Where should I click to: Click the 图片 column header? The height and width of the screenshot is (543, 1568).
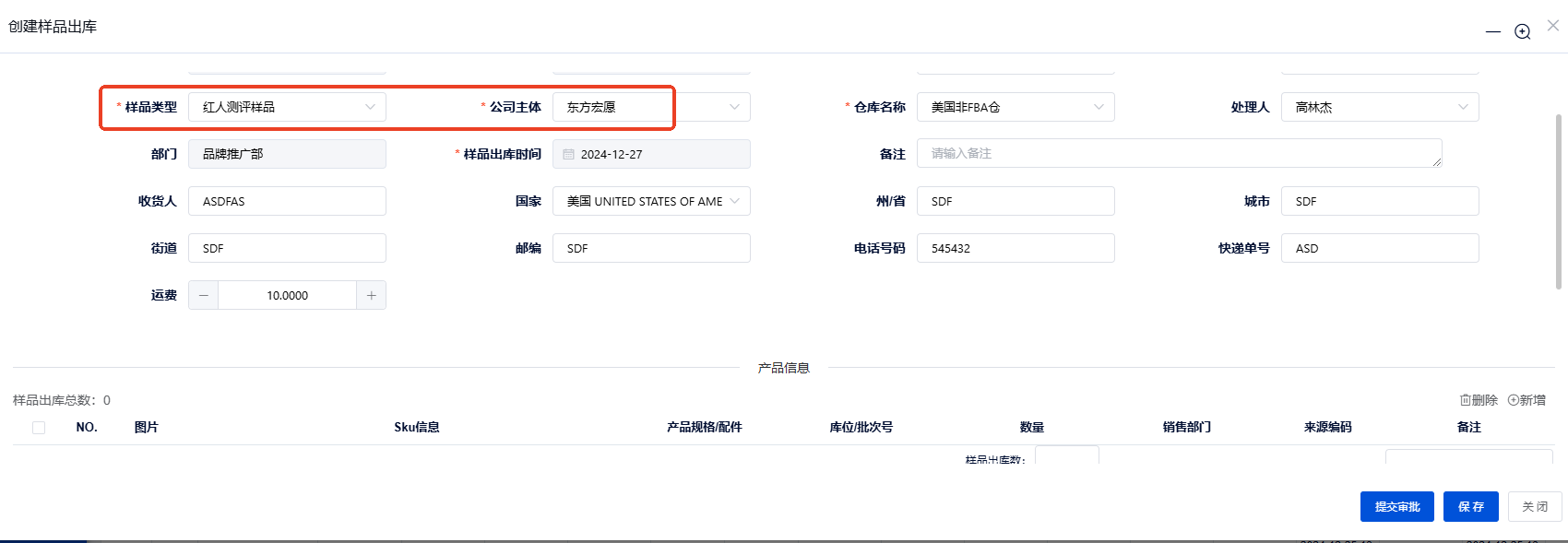click(x=147, y=427)
